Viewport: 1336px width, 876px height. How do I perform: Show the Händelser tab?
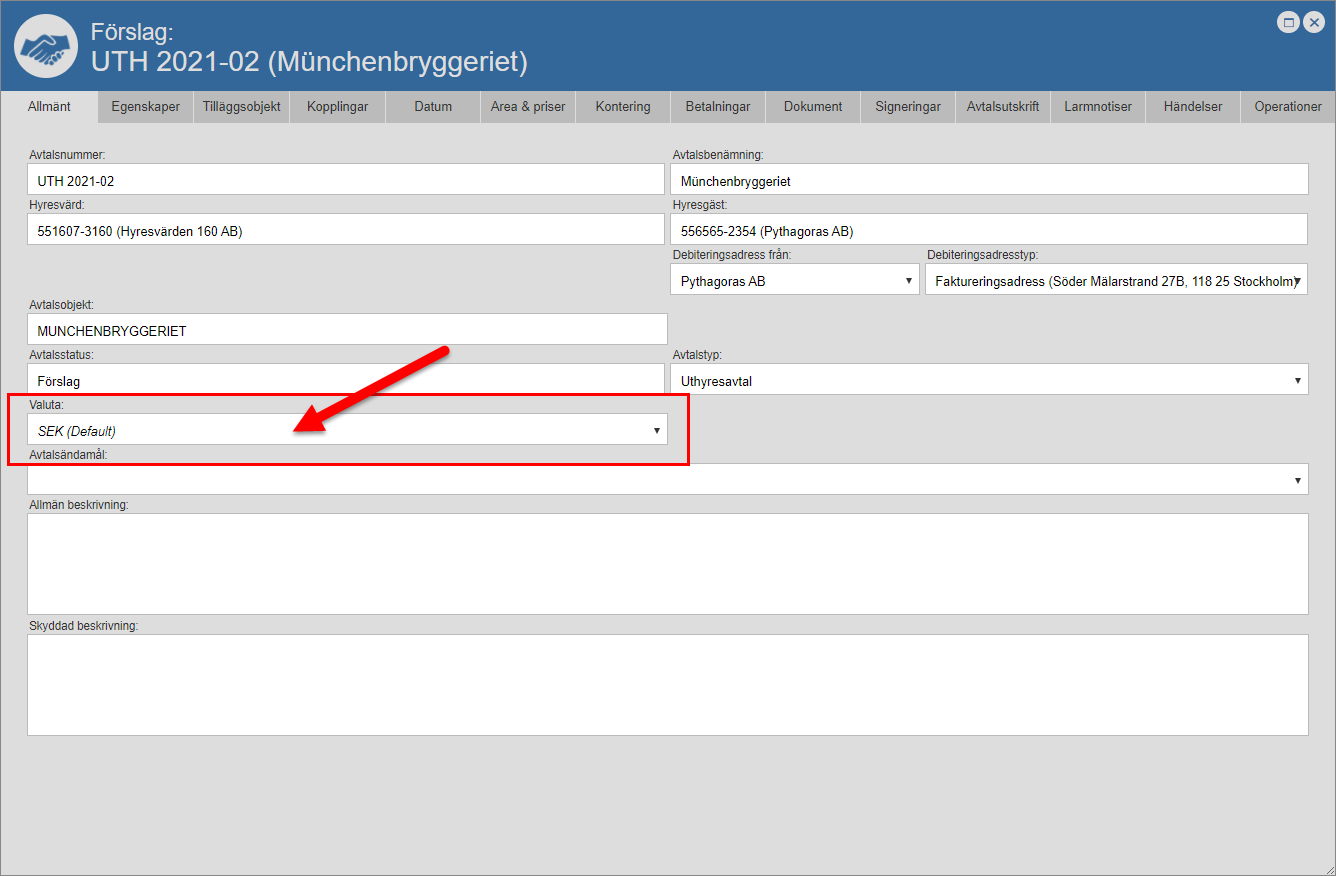[1192, 107]
